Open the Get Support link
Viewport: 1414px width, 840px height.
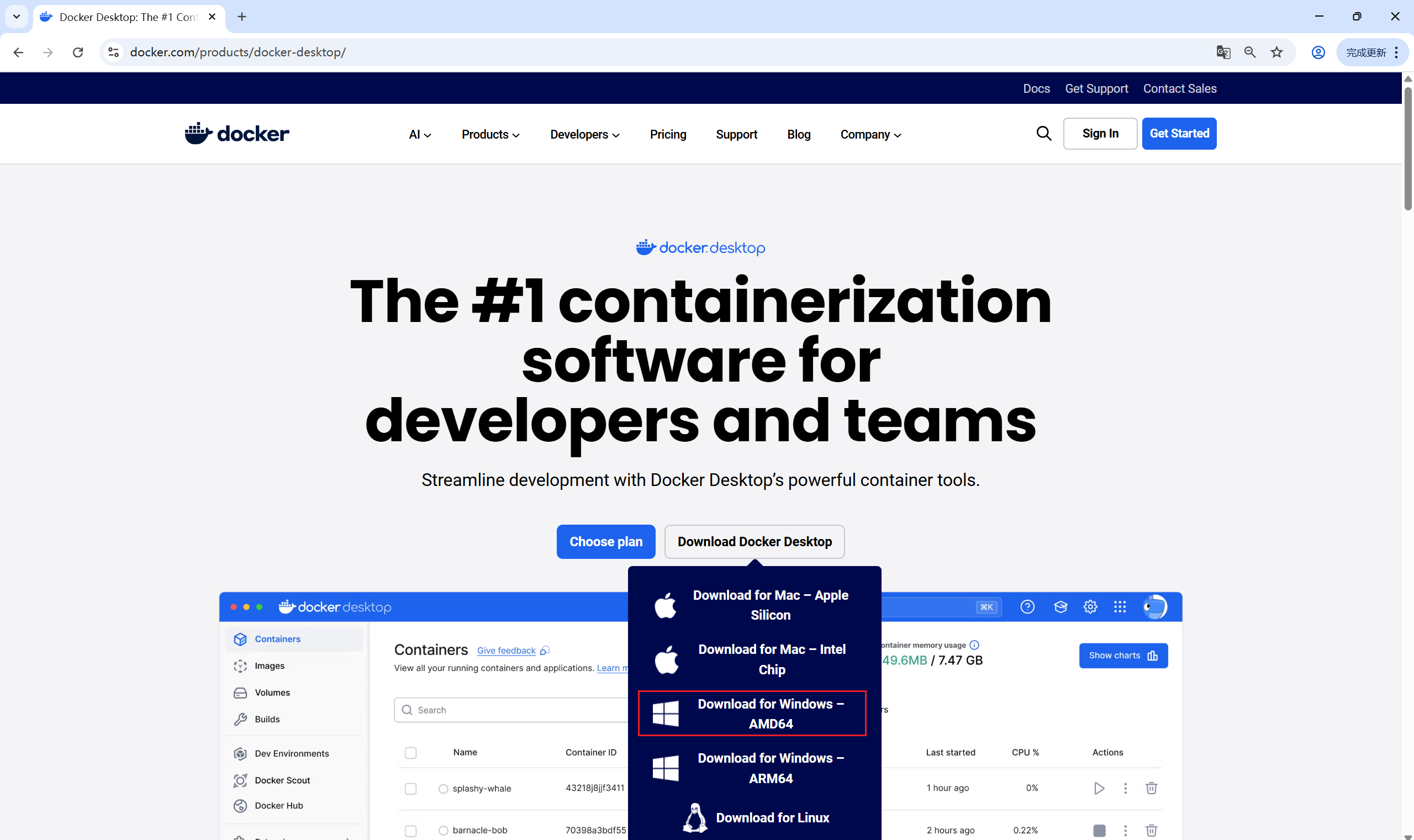tap(1096, 88)
